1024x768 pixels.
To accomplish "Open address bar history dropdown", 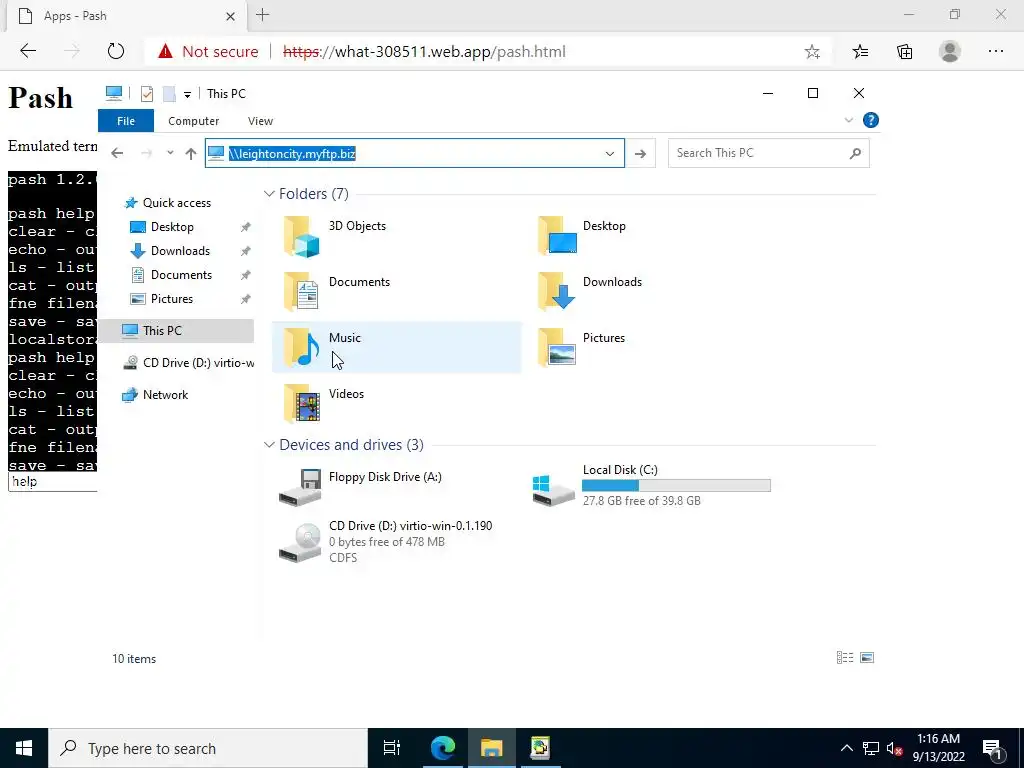I will click(609, 153).
